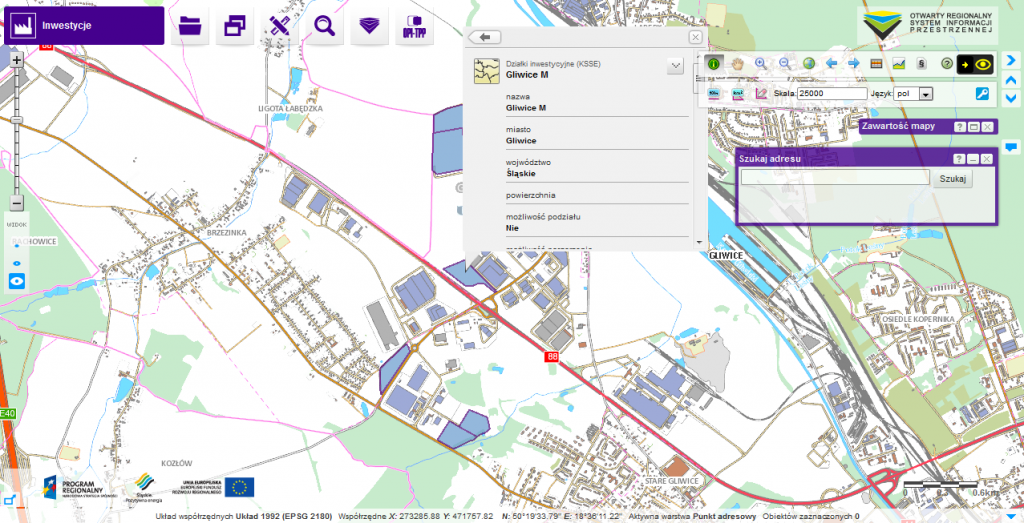Click the paragraph sign legal icon
This screenshot has width=1024, height=523.
coord(921,64)
